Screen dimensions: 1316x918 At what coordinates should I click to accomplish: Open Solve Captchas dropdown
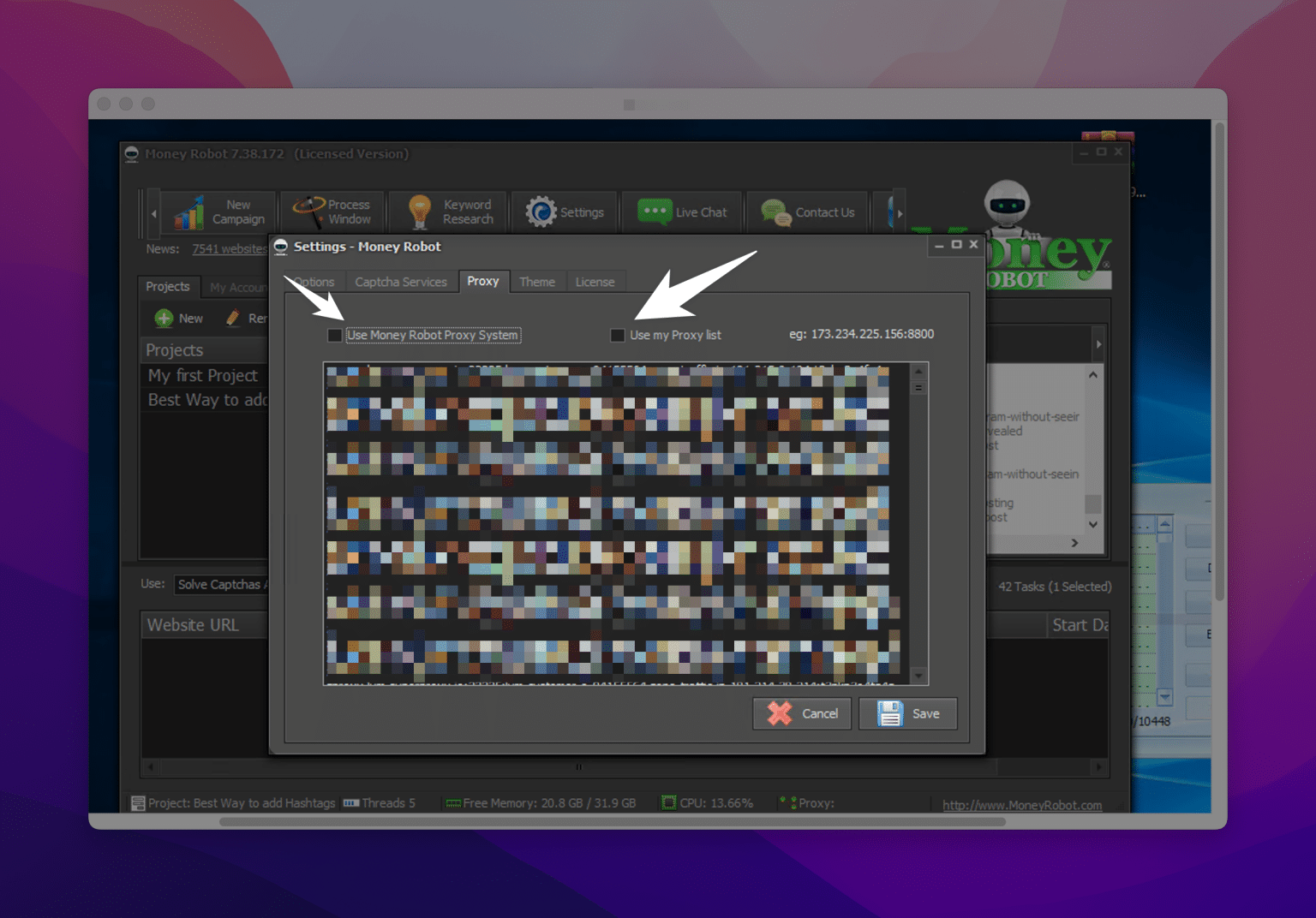click(221, 584)
